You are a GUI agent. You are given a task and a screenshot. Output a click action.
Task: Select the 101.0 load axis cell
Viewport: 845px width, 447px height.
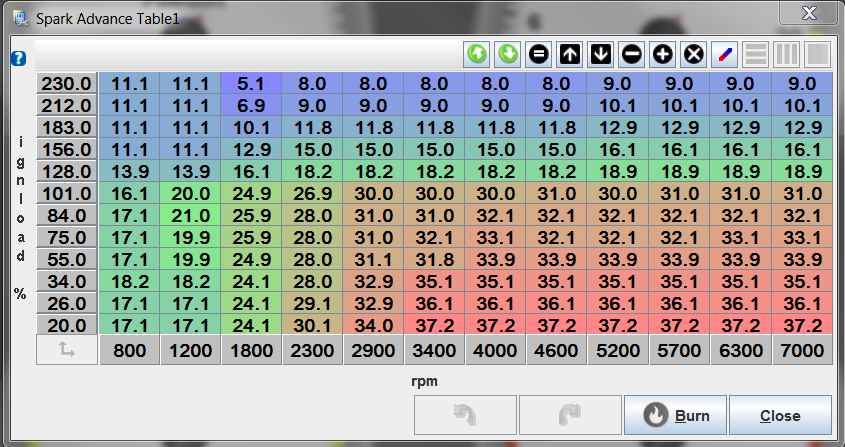pyautogui.click(x=67, y=194)
